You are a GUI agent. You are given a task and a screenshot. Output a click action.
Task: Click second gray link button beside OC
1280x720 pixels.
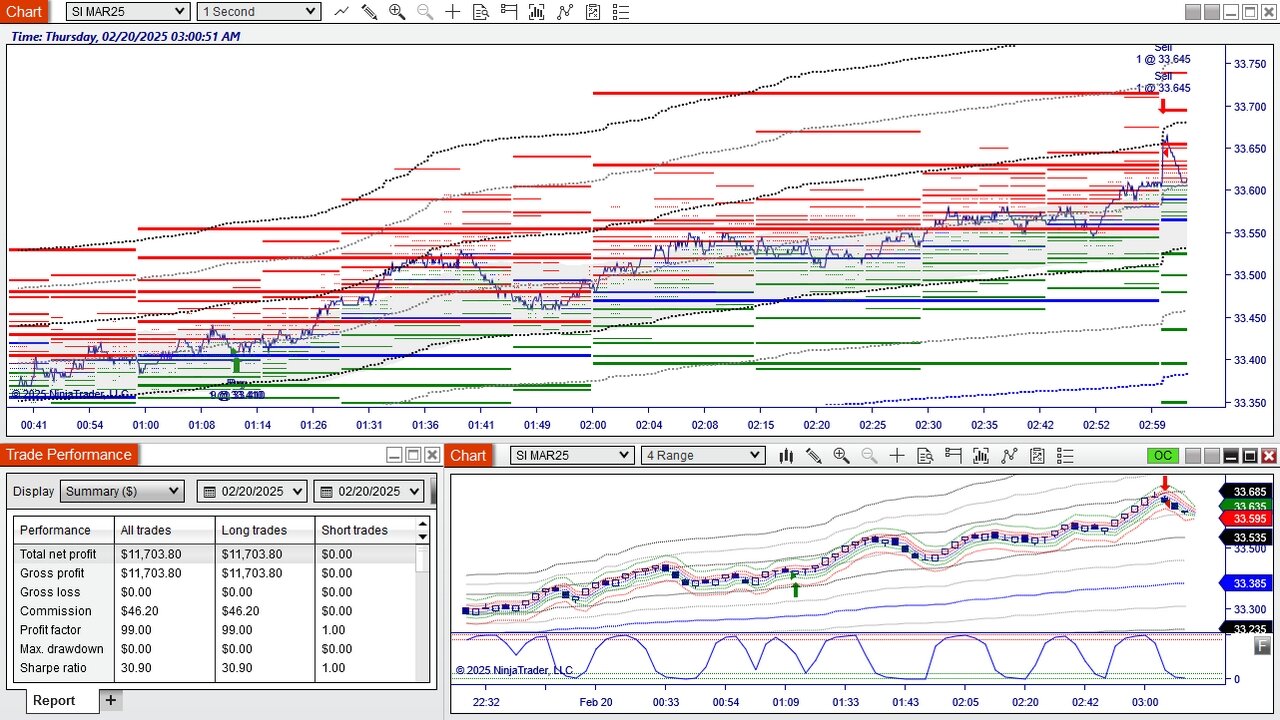(1211, 456)
